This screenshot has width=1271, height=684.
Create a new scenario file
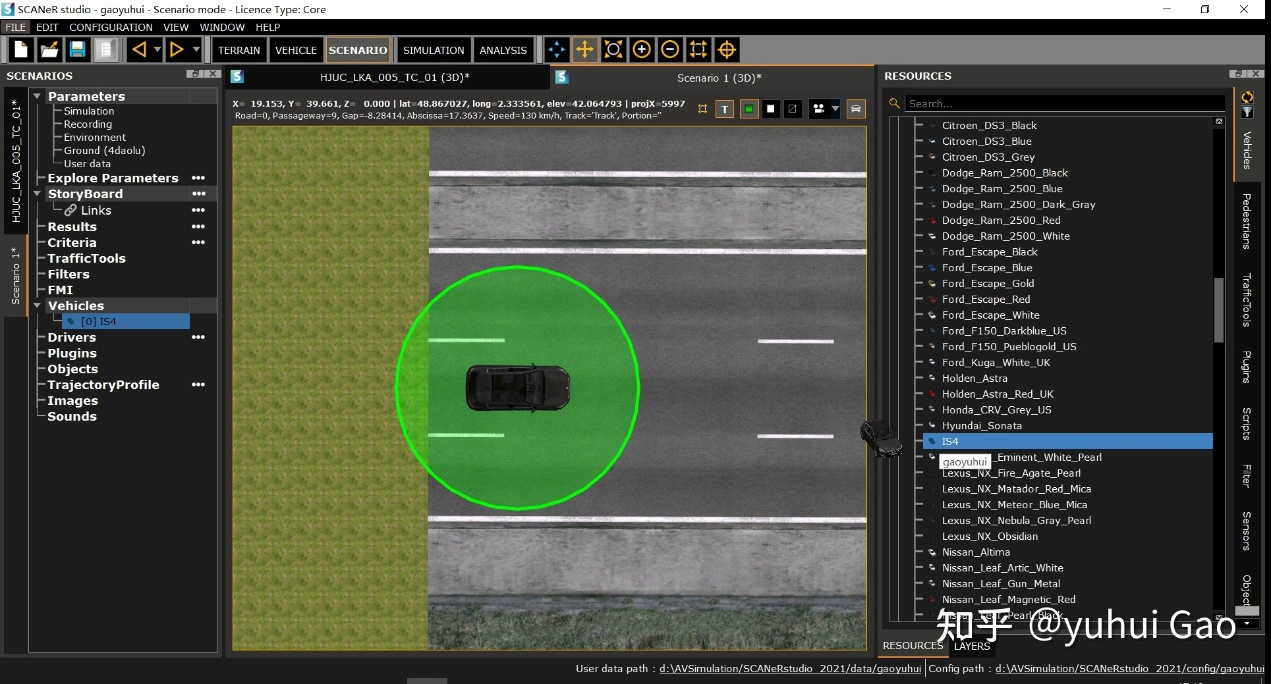click(x=21, y=49)
